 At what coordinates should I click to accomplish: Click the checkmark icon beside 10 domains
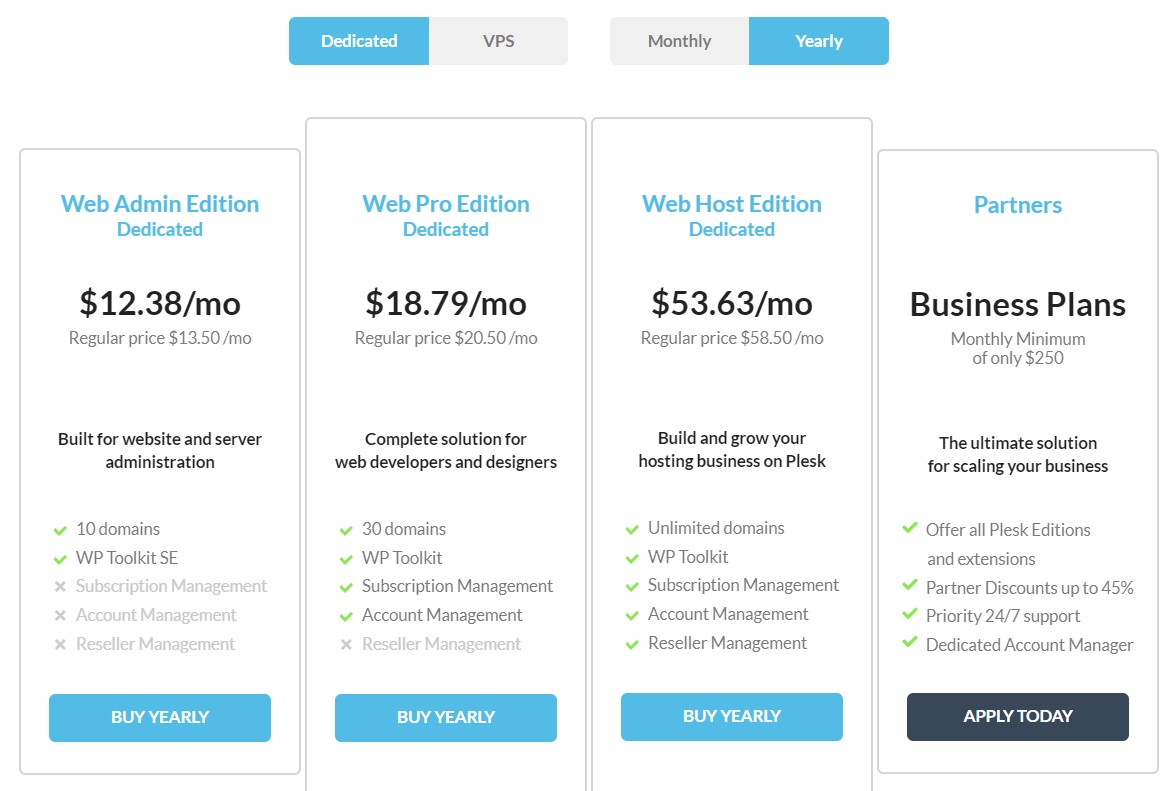[x=61, y=530]
